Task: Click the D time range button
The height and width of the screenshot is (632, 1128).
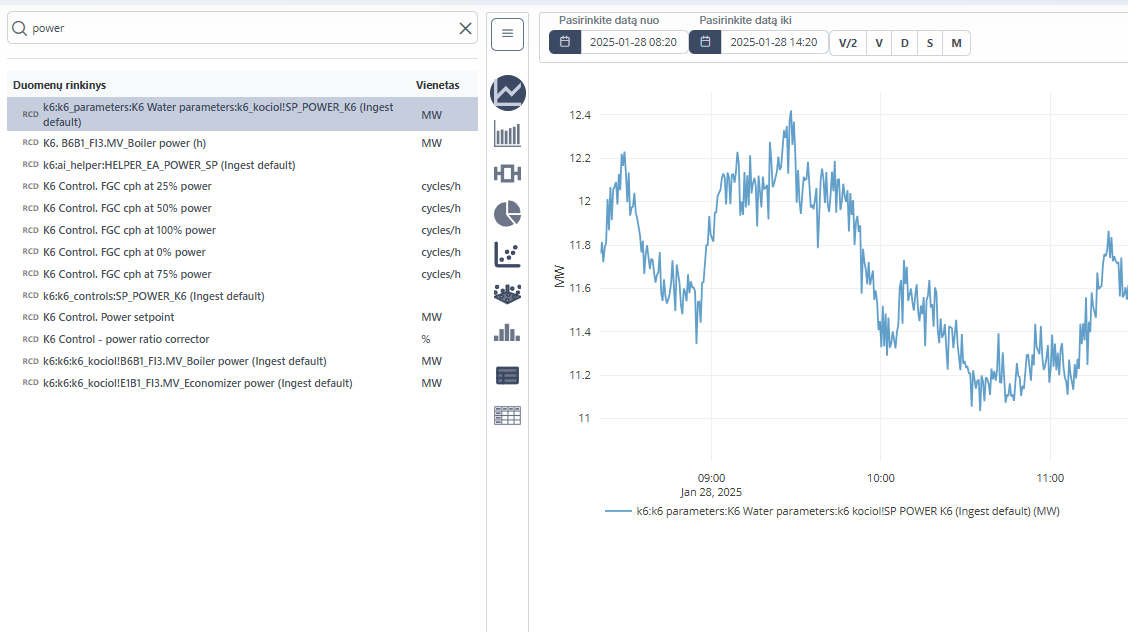Action: (904, 43)
